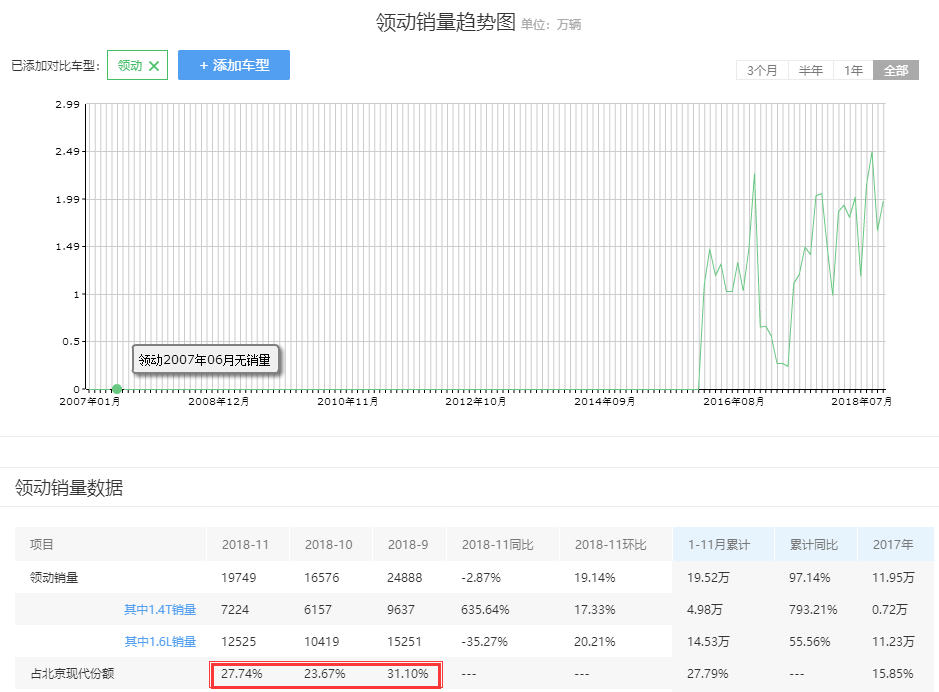Click the 2018-9 column header

point(408,545)
